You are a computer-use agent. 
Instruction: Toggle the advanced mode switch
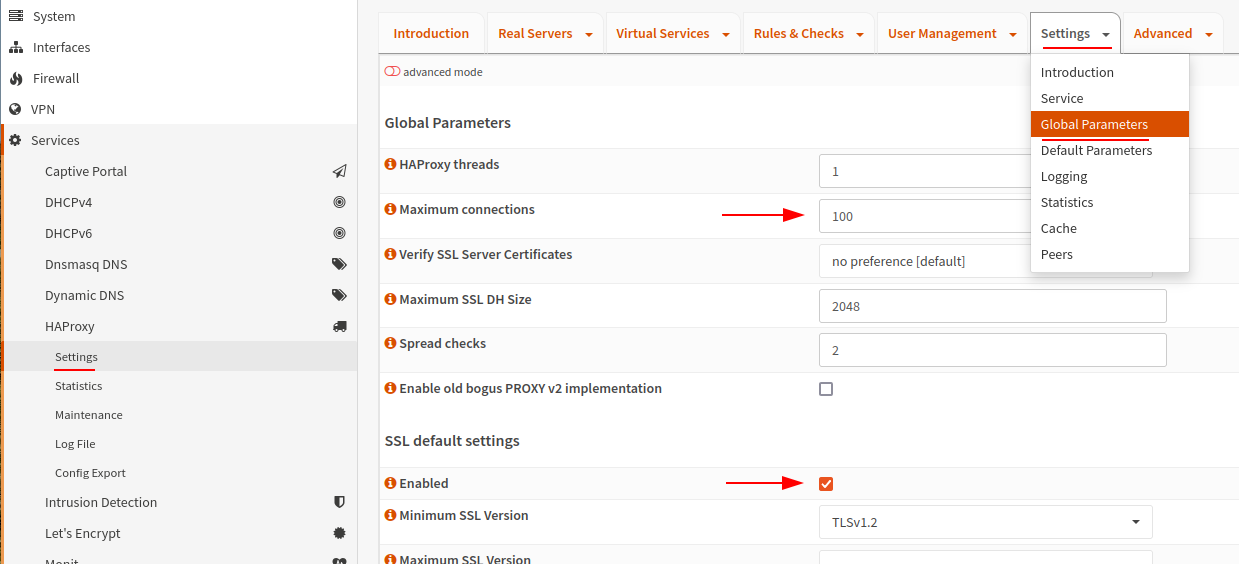(392, 72)
